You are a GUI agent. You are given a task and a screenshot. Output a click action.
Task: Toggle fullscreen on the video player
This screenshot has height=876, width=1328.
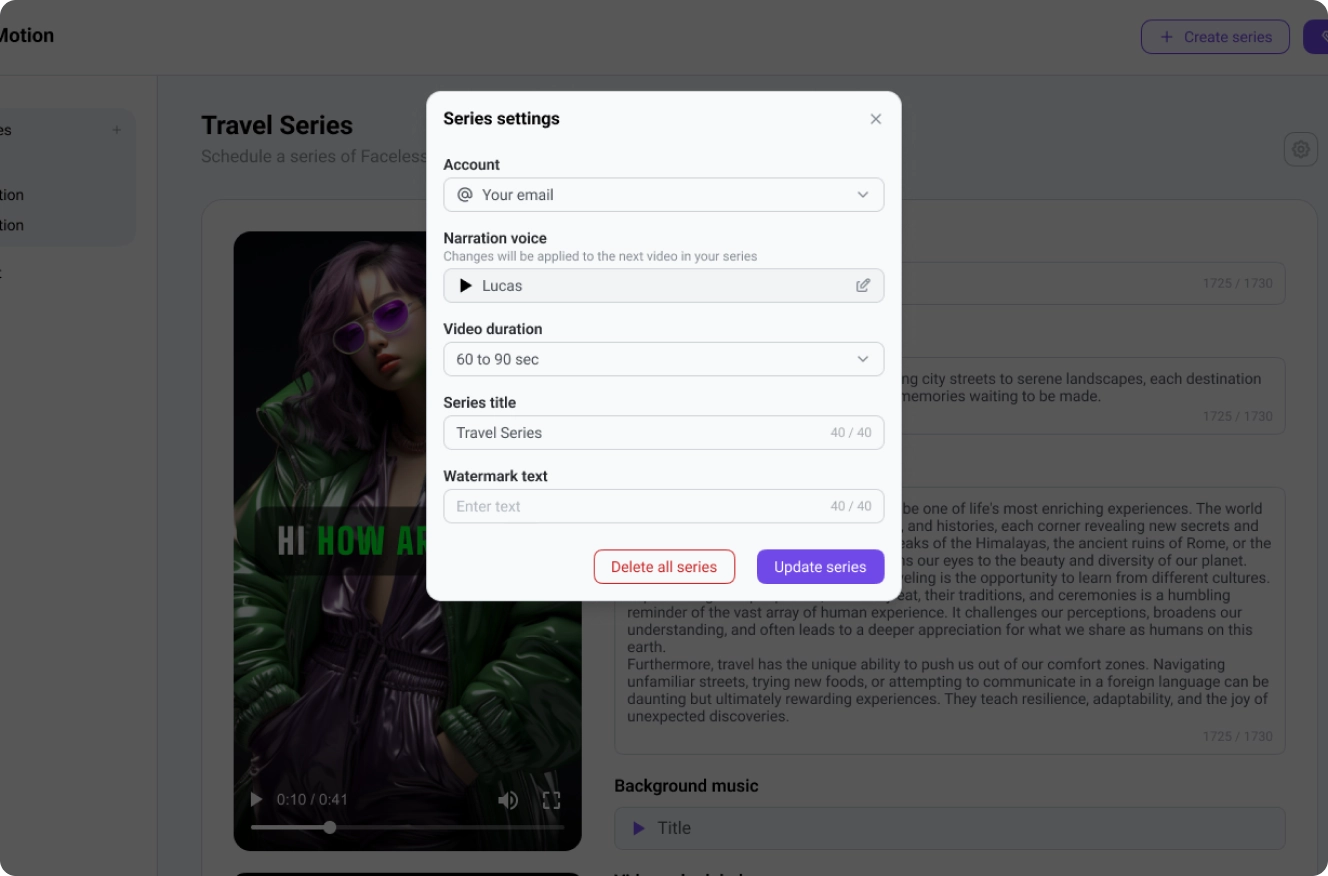coord(551,800)
